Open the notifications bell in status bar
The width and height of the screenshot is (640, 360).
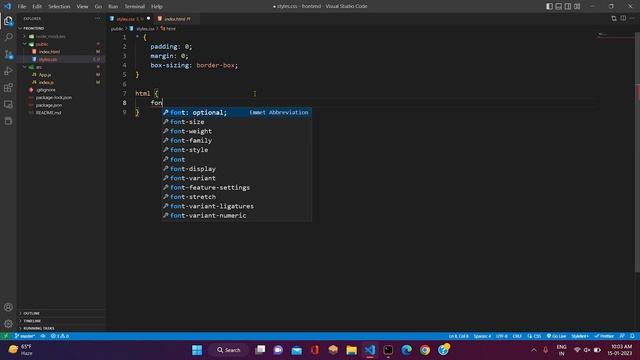[632, 336]
